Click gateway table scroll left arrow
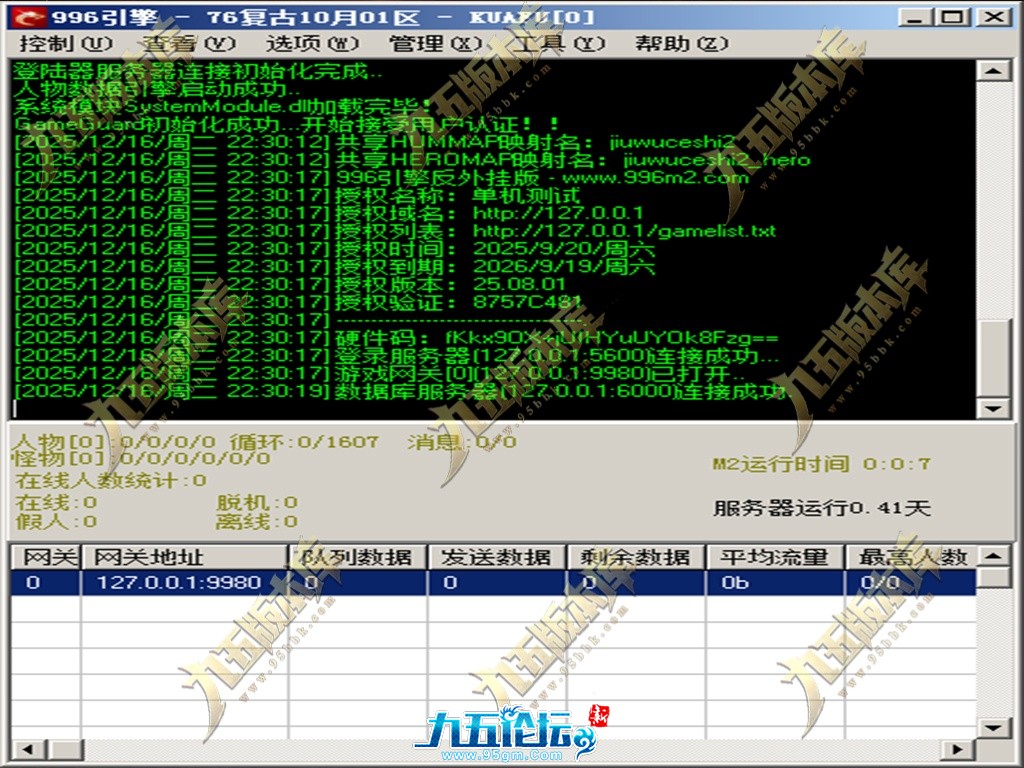The image size is (1024, 768). pyautogui.click(x=23, y=748)
